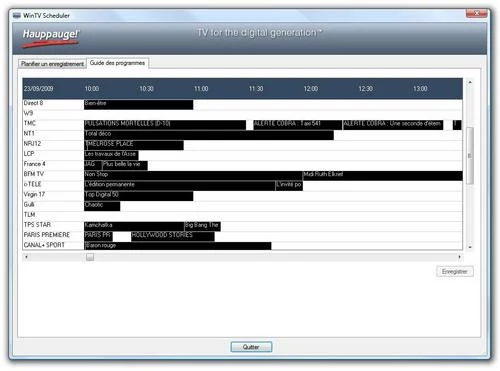This screenshot has height=371, width=500.
Task: Click the PARIS PREMIERE channel name
Action: click(x=47, y=235)
